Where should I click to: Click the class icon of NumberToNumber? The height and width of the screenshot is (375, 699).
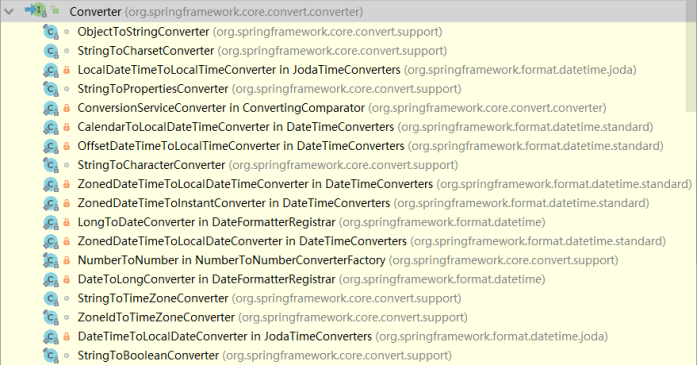click(x=51, y=260)
